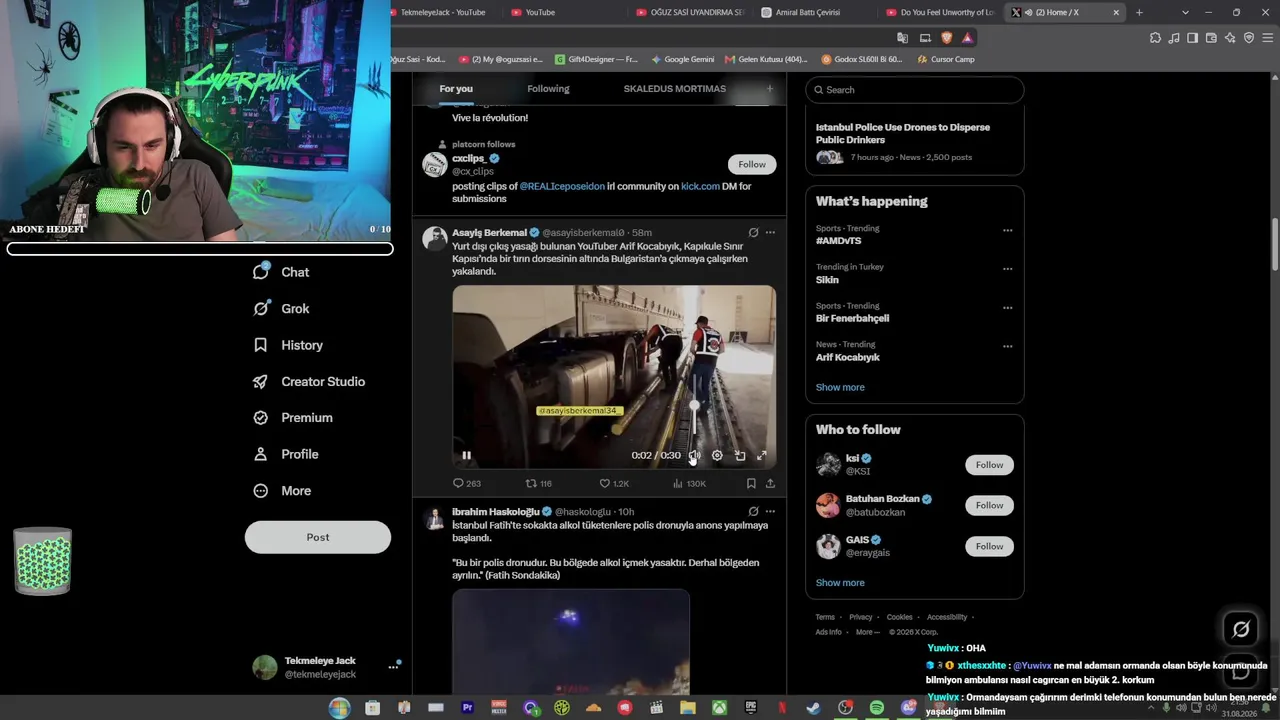Image resolution: width=1280 pixels, height=720 pixels.
Task: Open Chat from the X sidebar
Action: (281, 272)
